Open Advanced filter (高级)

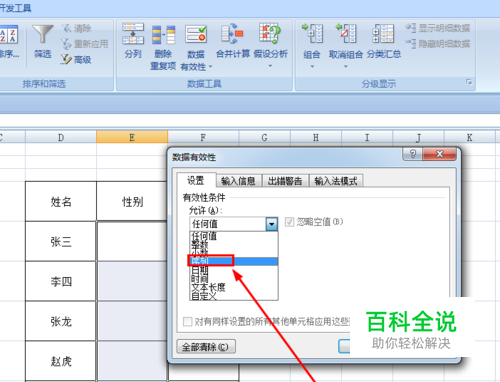(76, 60)
